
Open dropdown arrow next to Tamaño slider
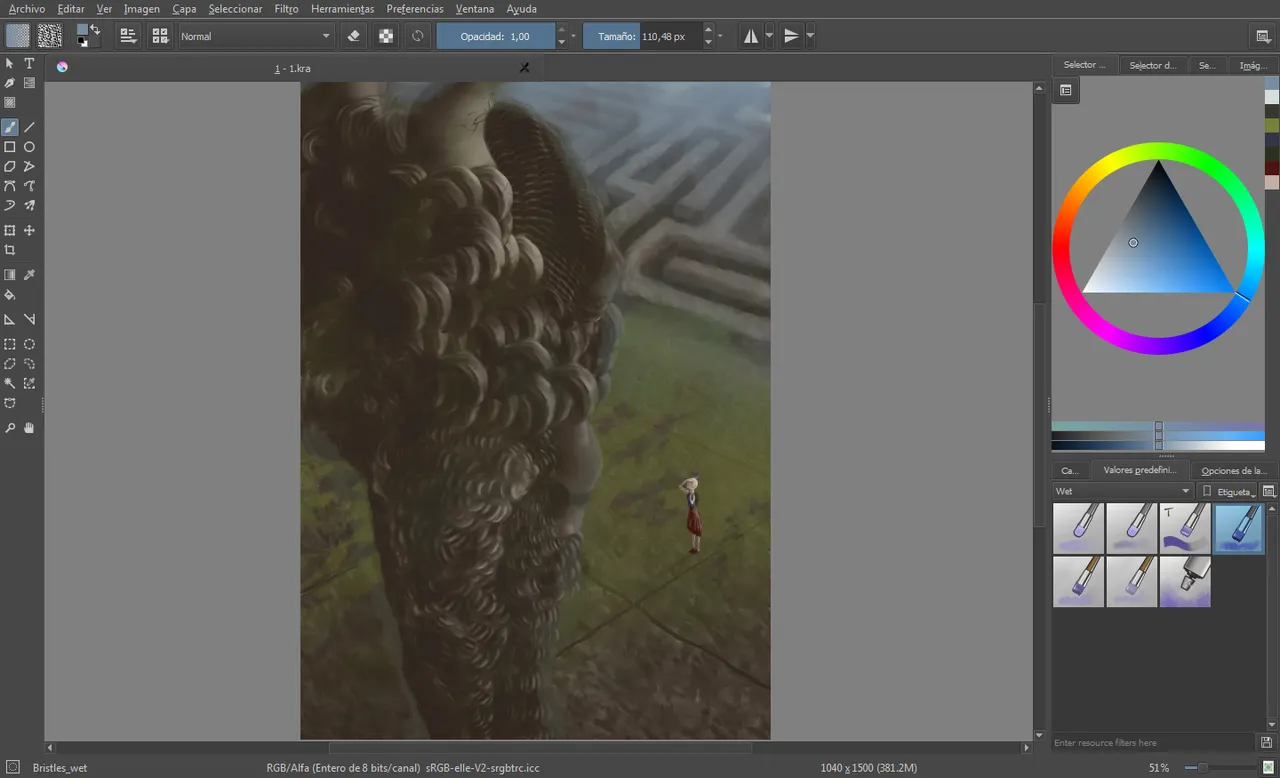720,36
